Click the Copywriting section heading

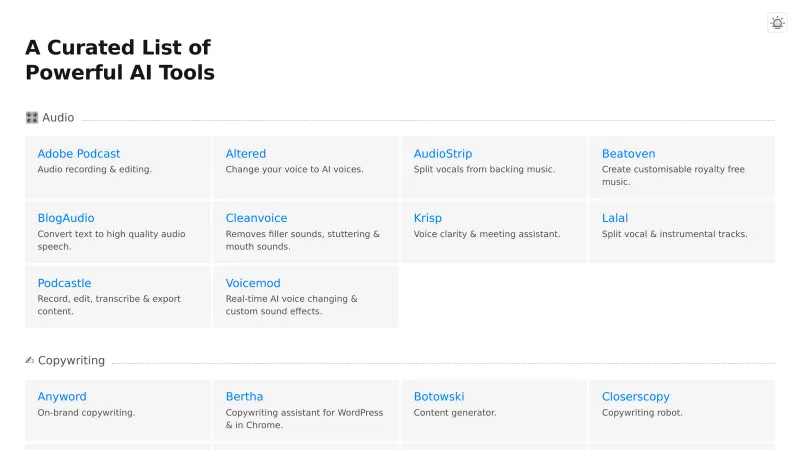[x=71, y=361]
